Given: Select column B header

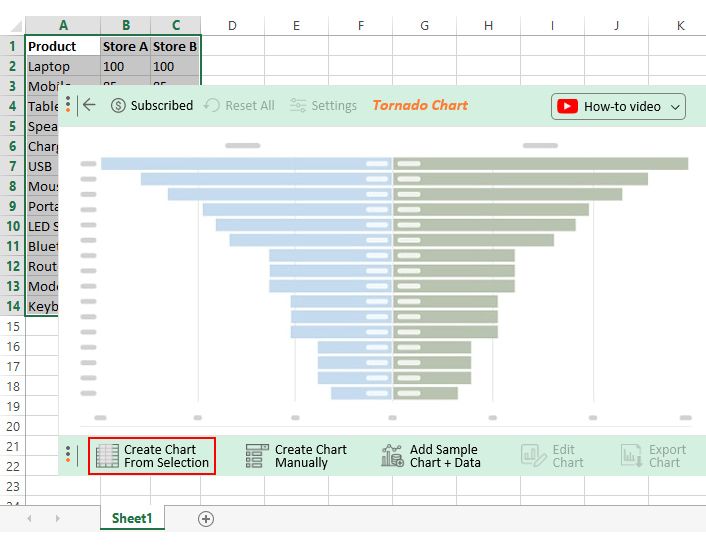Looking at the screenshot, I should [x=126, y=25].
